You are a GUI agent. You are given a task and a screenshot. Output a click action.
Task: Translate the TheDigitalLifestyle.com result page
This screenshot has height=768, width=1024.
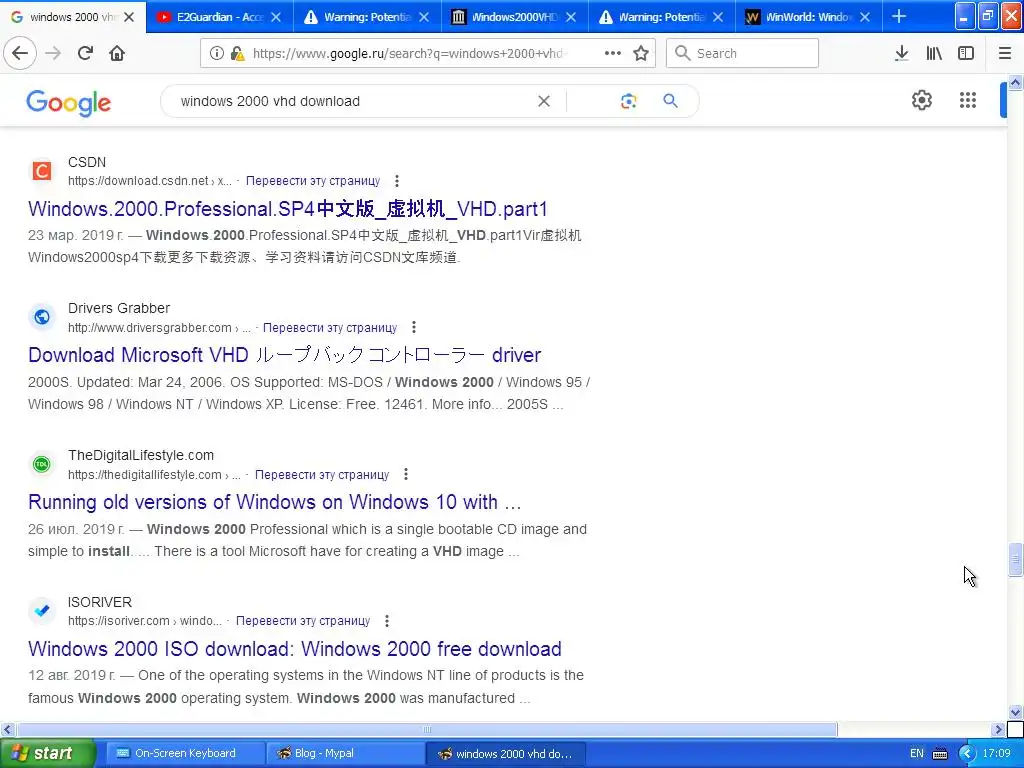point(322,474)
